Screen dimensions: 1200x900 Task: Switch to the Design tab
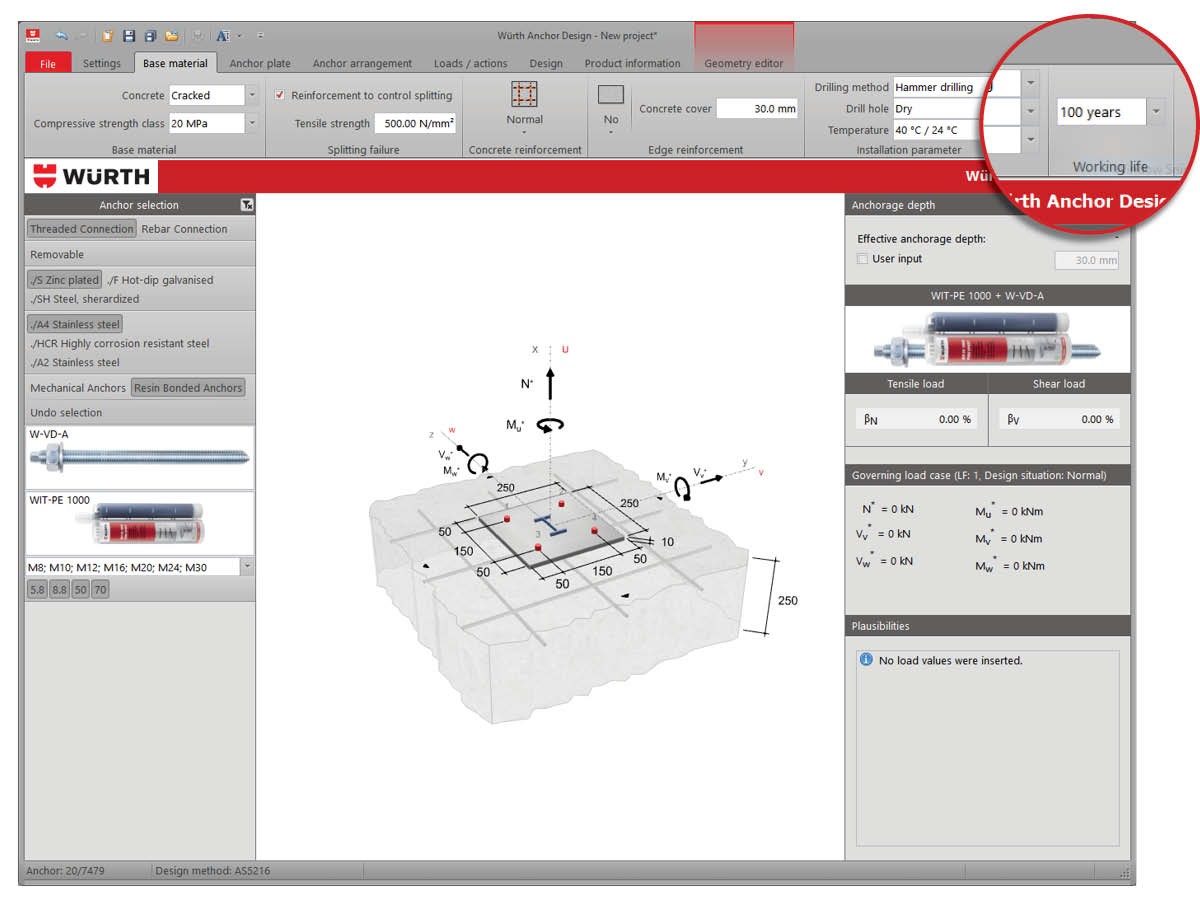(x=546, y=63)
